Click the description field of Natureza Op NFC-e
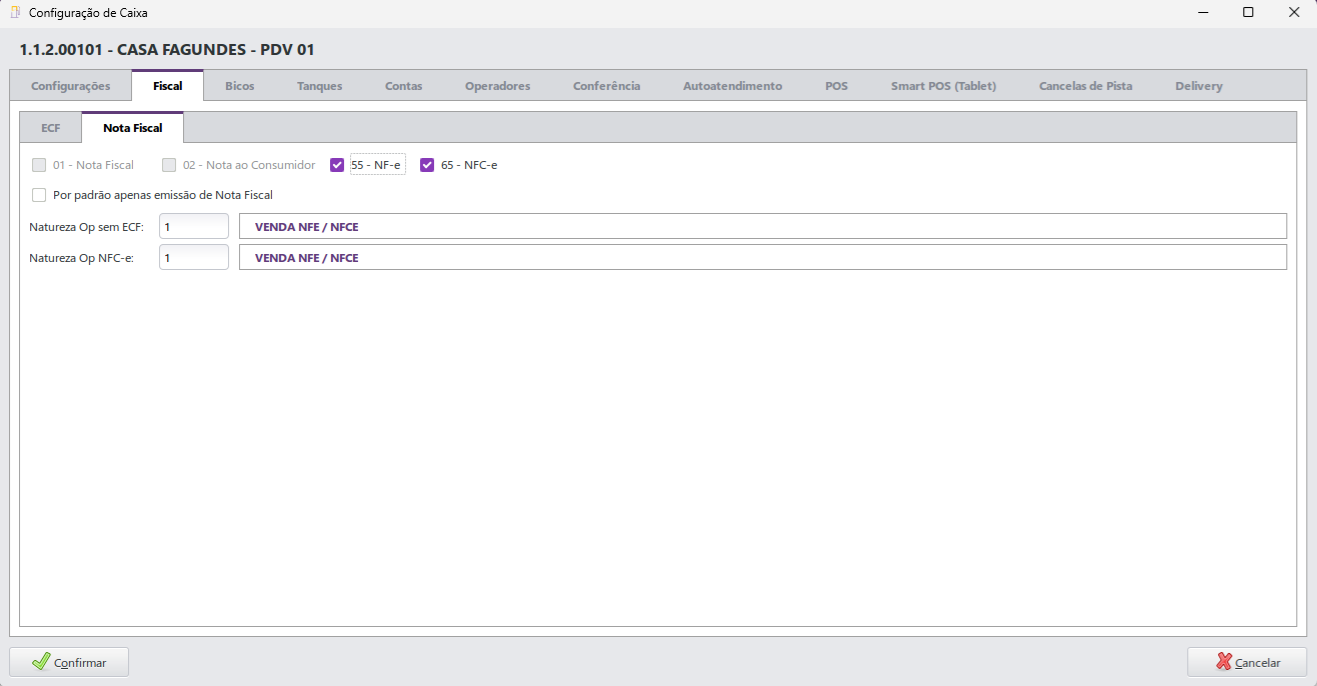Screen dimensions: 1317x686 coord(763,257)
